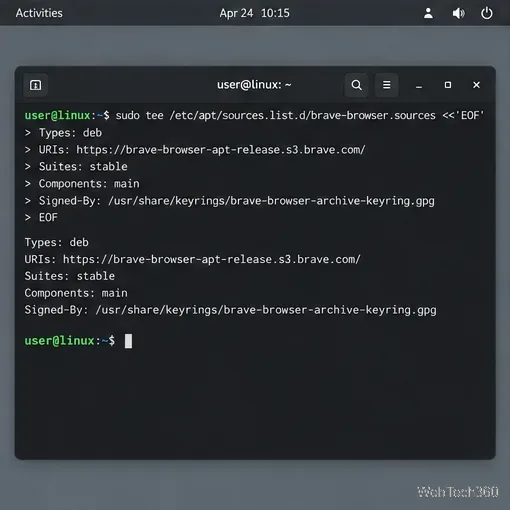Click the heredoc line starting '> URIs: https://brave-browser'
The width and height of the screenshot is (510, 510).
195,150
